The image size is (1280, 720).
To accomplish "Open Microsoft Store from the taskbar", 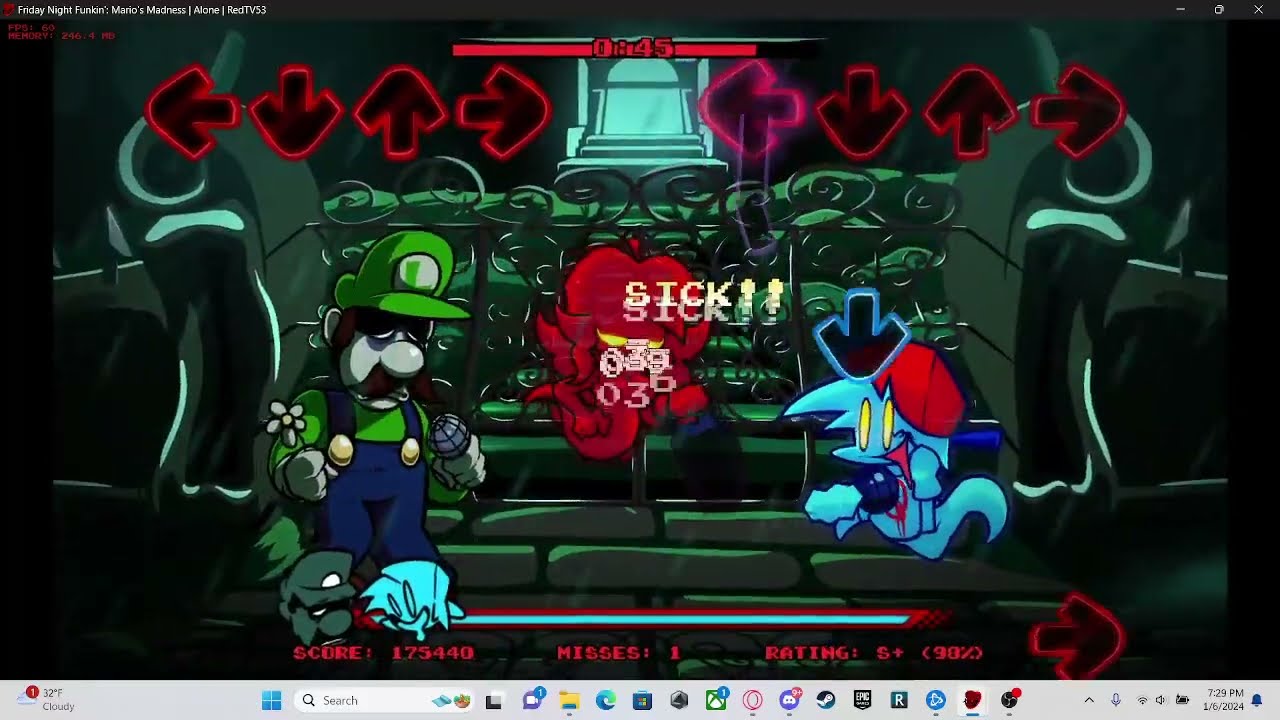I will pos(642,701).
